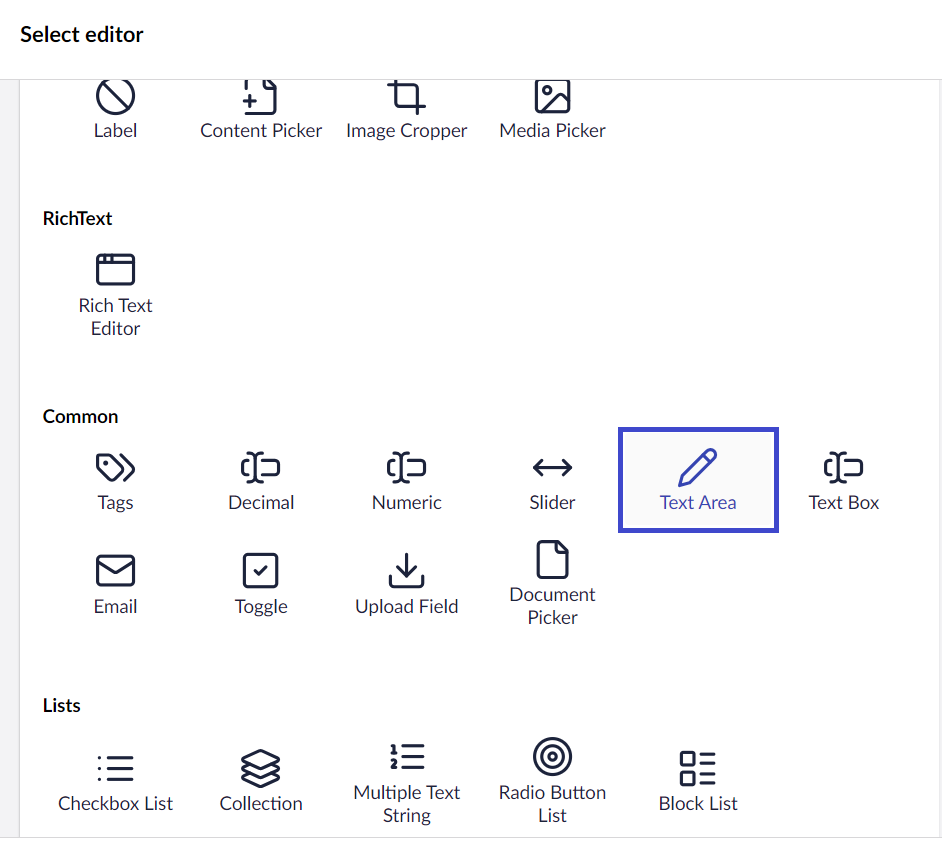The height and width of the screenshot is (843, 942).
Task: Click the highlighted Text Area selection
Action: click(698, 479)
